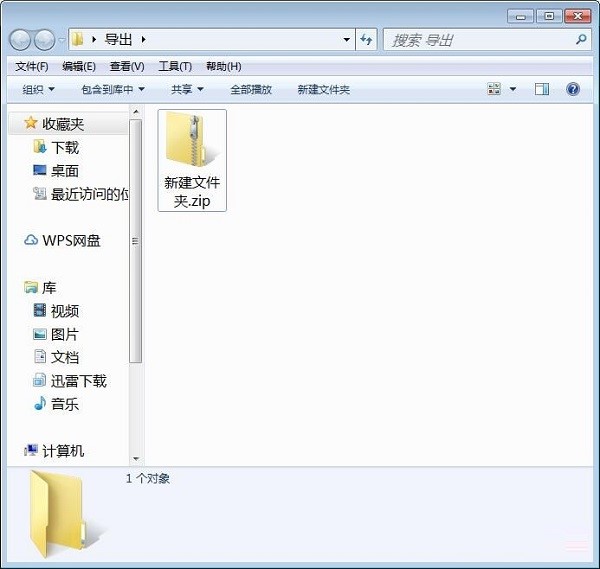Select the 新建文件夹.zip archive icon
The height and width of the screenshot is (569, 600).
pos(192,141)
